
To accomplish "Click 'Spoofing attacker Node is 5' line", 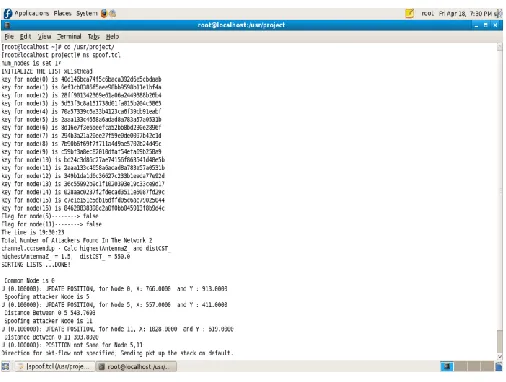I will (x=47, y=297).
